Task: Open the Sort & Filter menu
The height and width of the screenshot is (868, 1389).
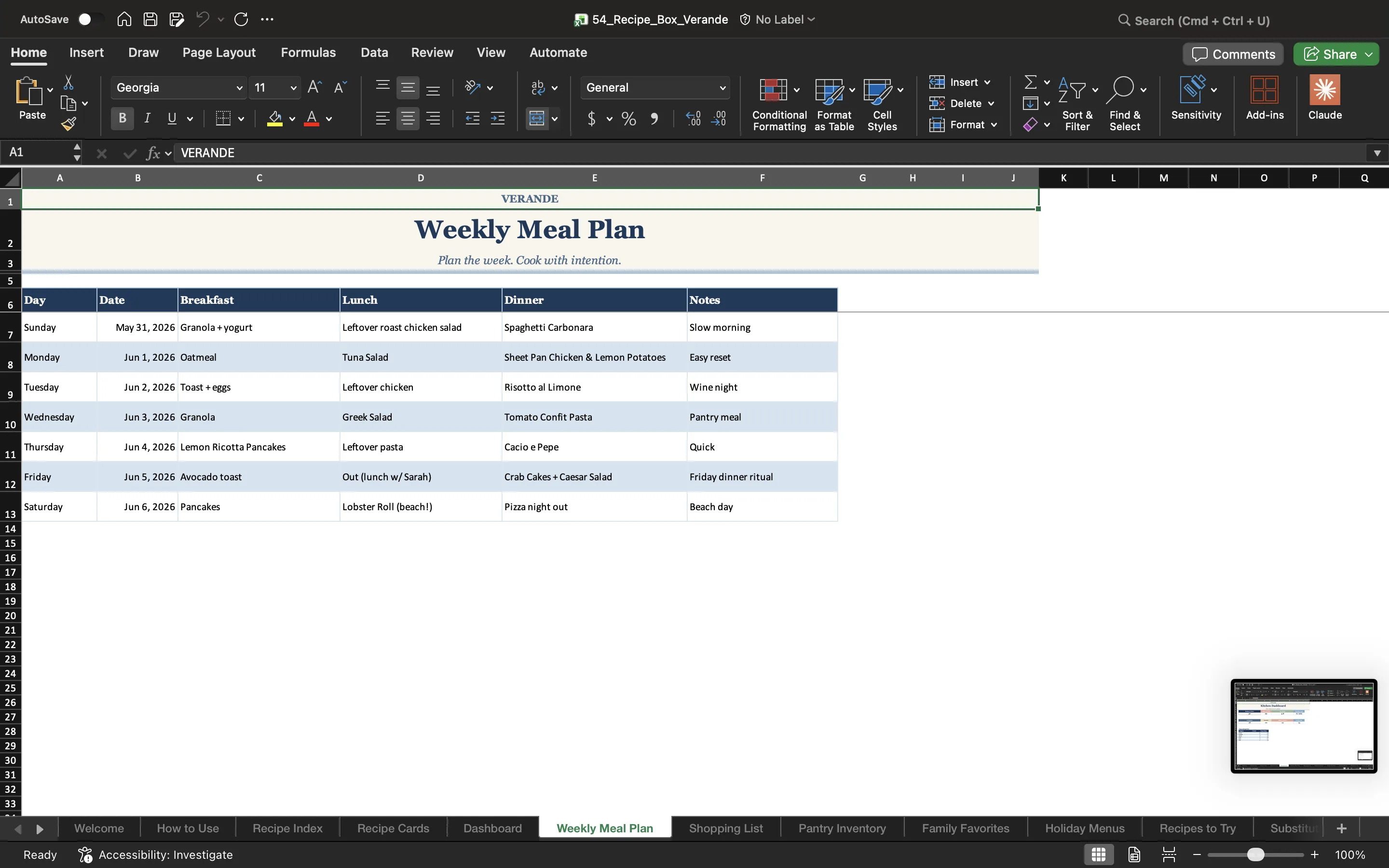Action: tap(1077, 103)
